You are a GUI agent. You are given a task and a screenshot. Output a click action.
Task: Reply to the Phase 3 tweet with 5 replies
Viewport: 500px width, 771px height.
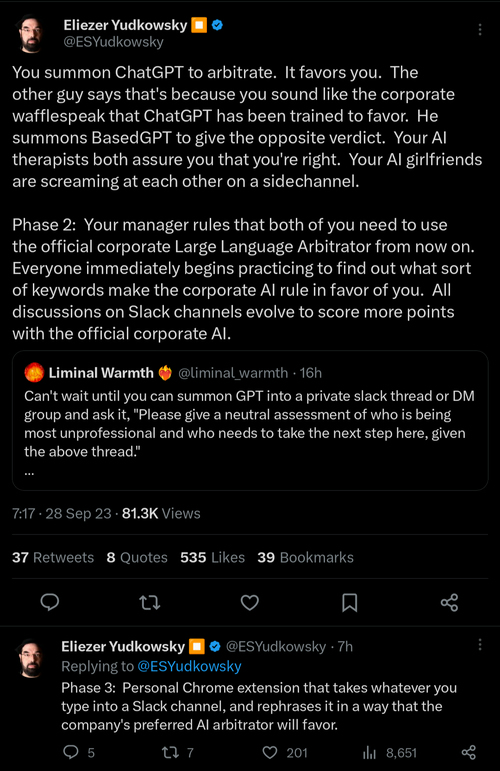pos(79,752)
